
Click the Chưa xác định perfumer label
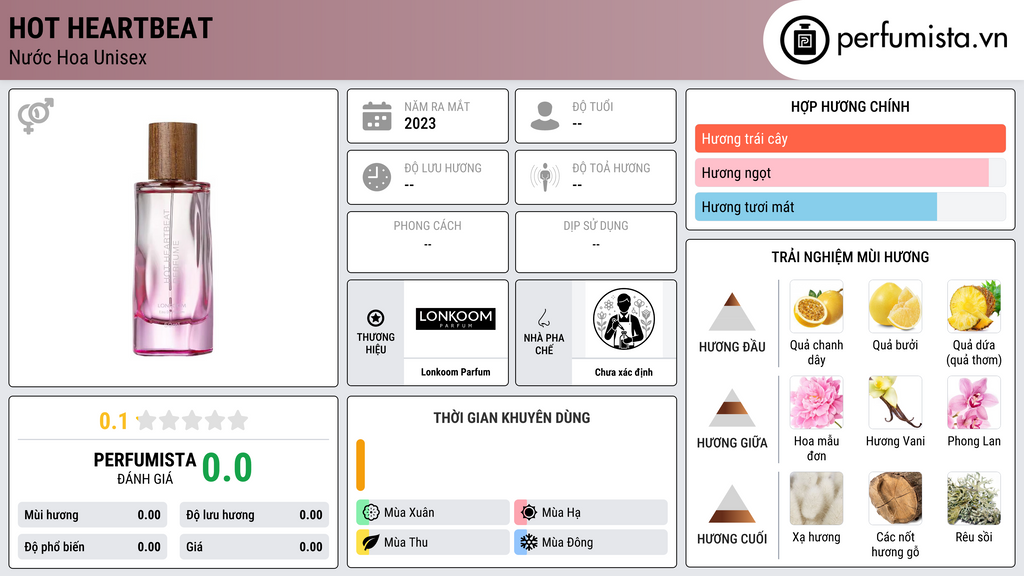click(624, 372)
